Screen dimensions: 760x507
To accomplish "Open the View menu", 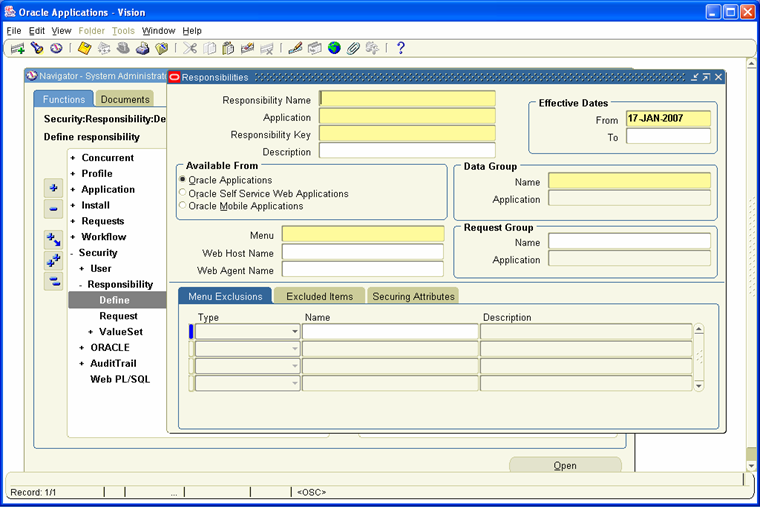I will point(62,31).
